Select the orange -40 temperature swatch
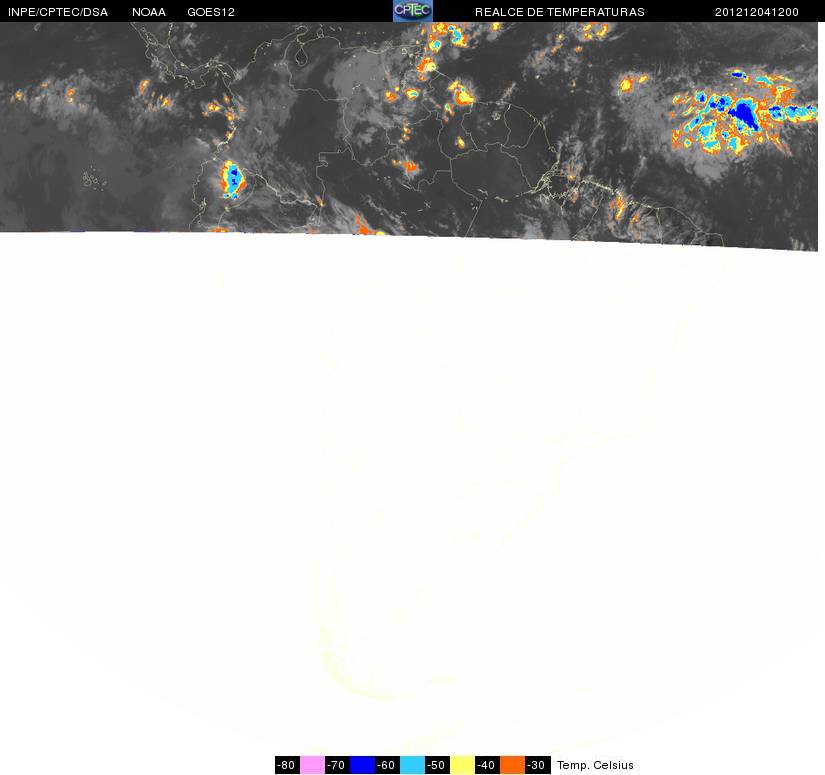 [512, 765]
